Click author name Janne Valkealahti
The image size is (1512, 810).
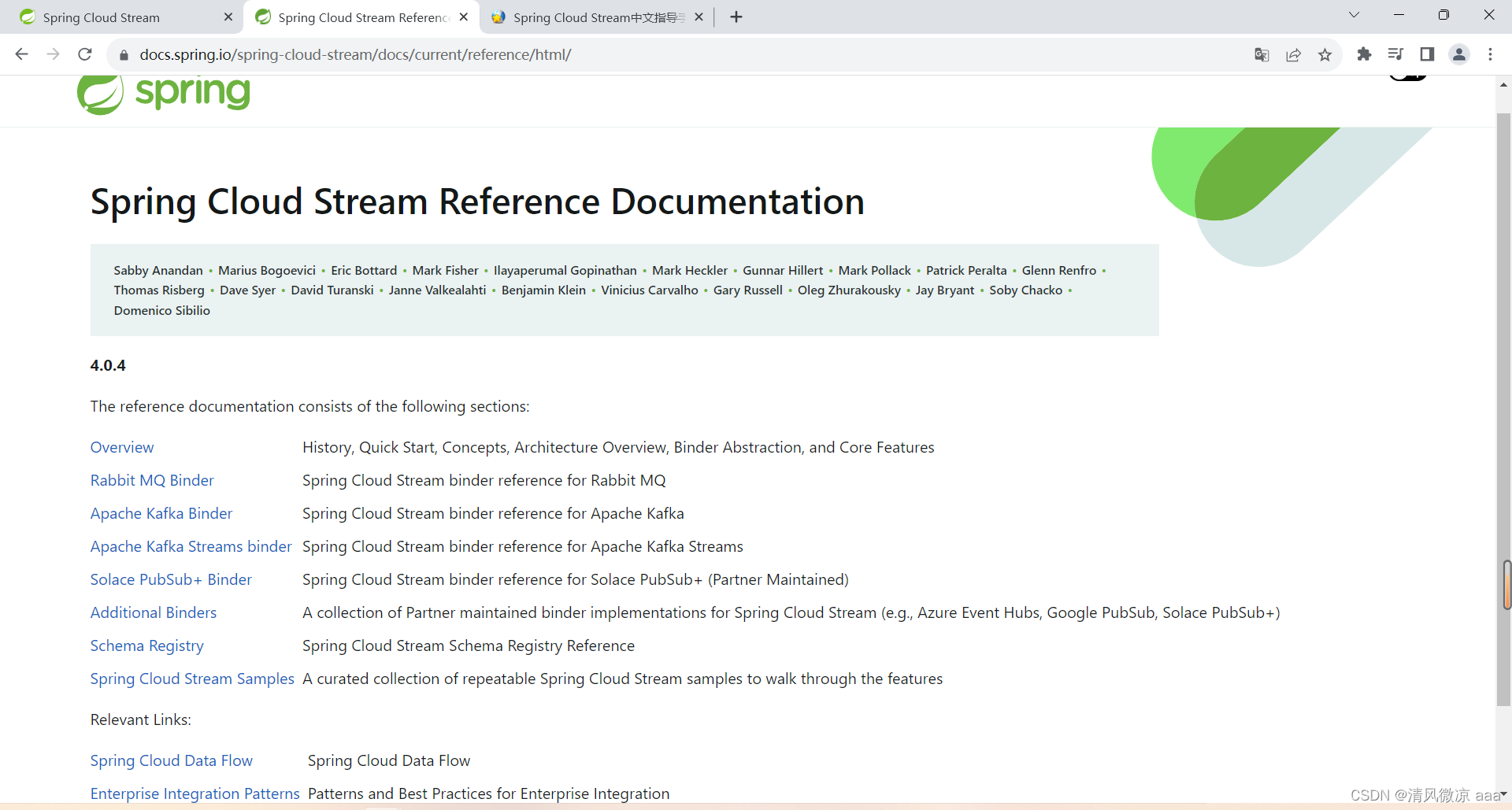438,290
